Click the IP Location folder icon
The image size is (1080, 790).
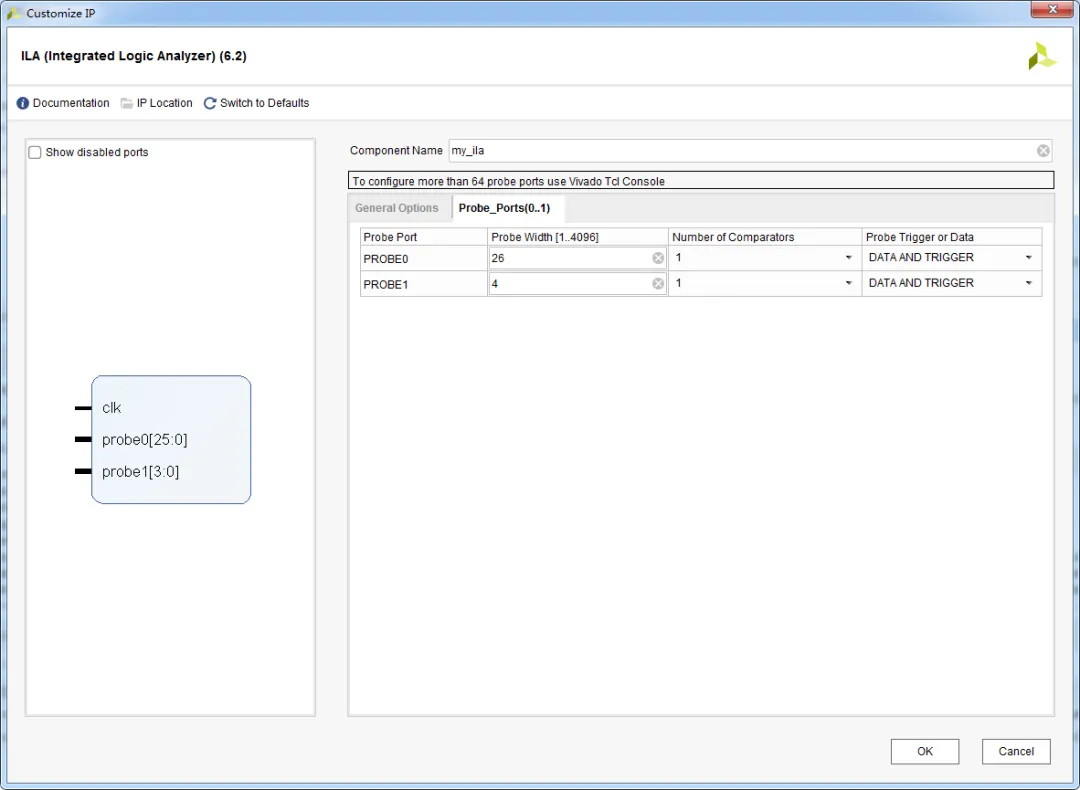tap(127, 103)
